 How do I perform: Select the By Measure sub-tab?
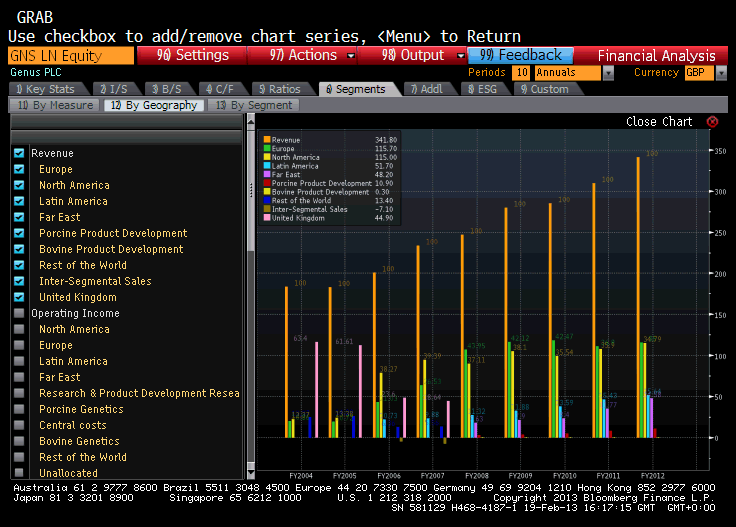[x=55, y=106]
